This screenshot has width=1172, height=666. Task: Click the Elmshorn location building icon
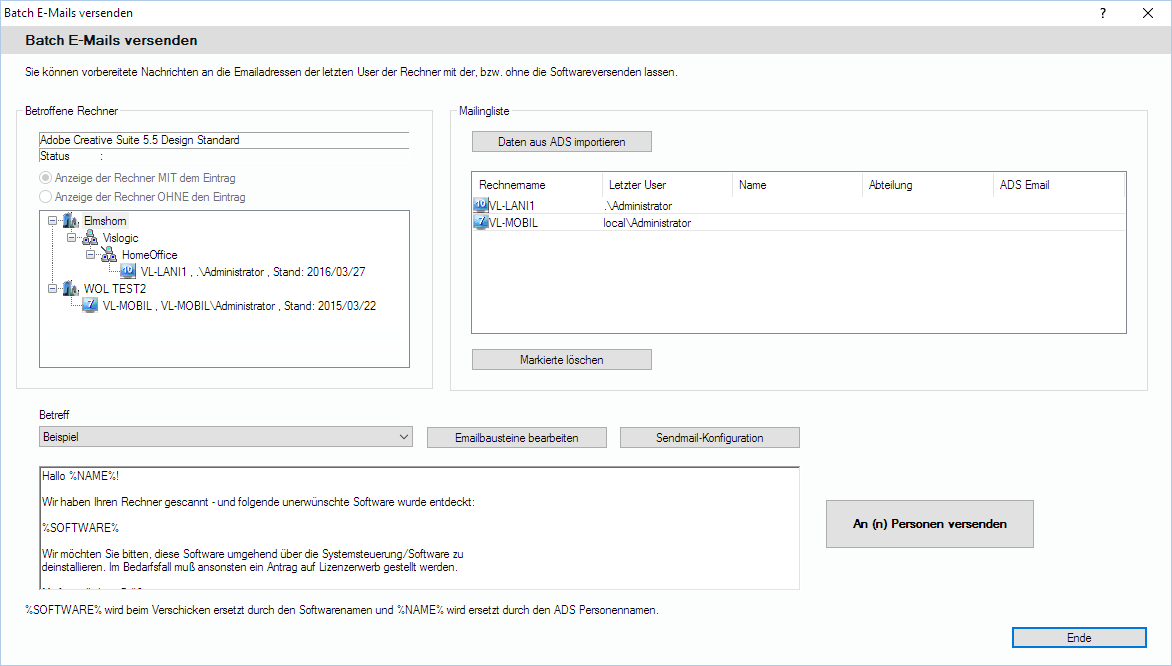point(71,221)
